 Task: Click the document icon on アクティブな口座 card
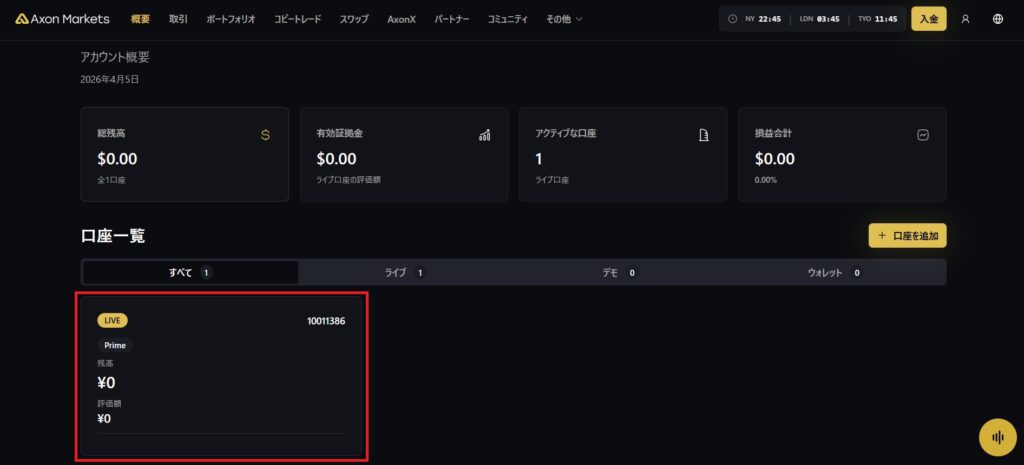point(703,135)
